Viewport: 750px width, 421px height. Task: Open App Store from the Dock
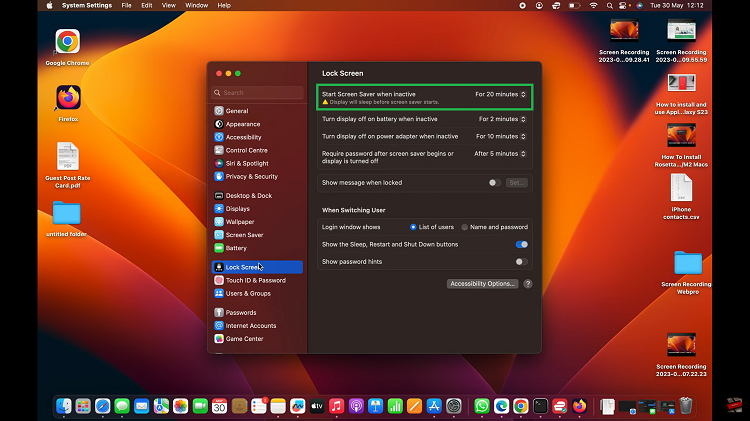pyautogui.click(x=434, y=406)
